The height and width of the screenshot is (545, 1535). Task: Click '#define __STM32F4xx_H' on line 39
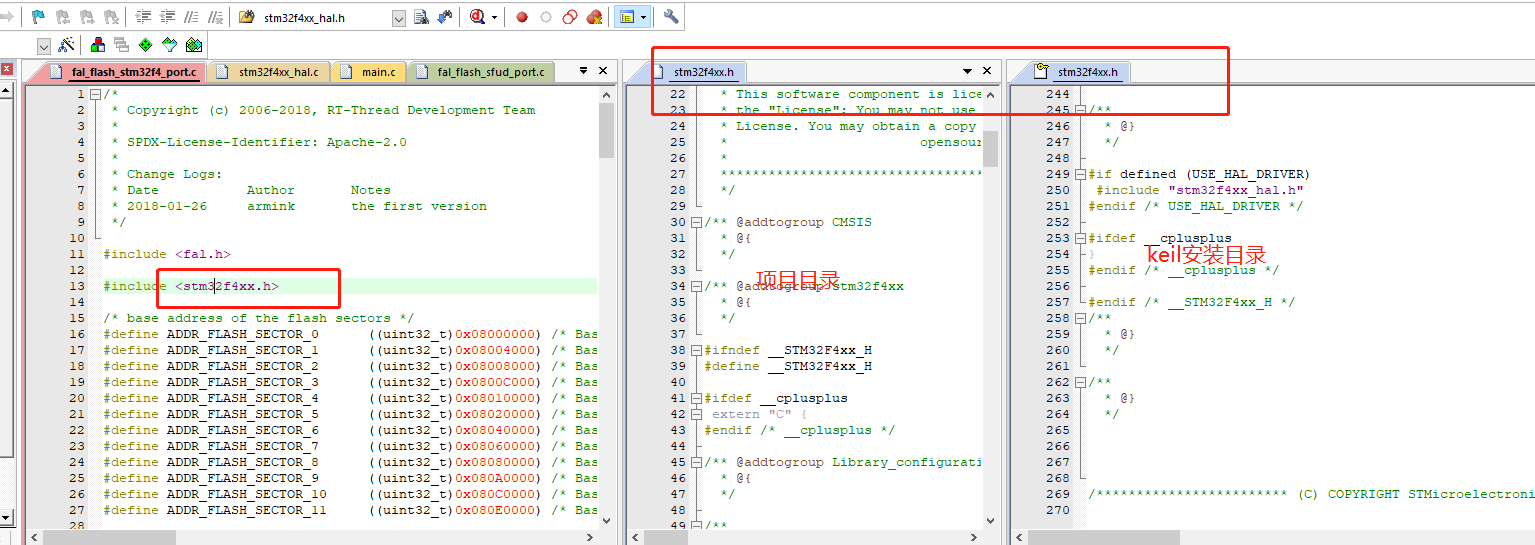(x=788, y=366)
